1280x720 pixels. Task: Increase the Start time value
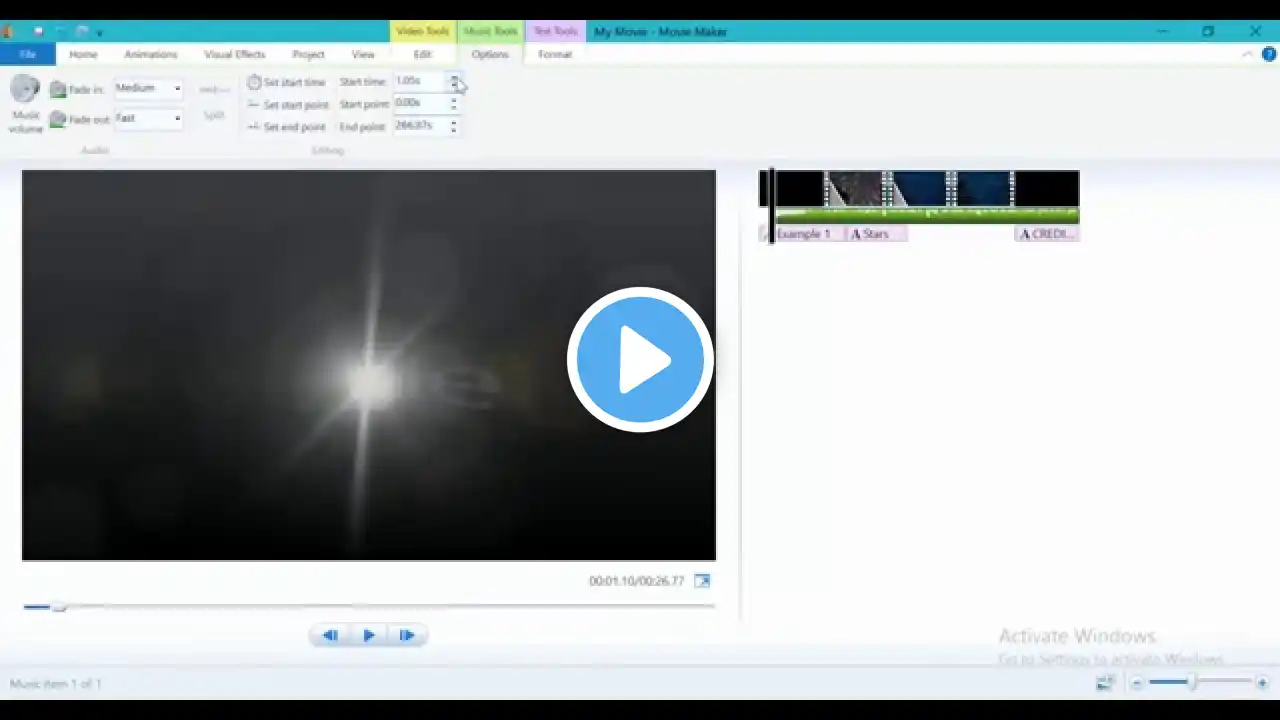(x=454, y=77)
